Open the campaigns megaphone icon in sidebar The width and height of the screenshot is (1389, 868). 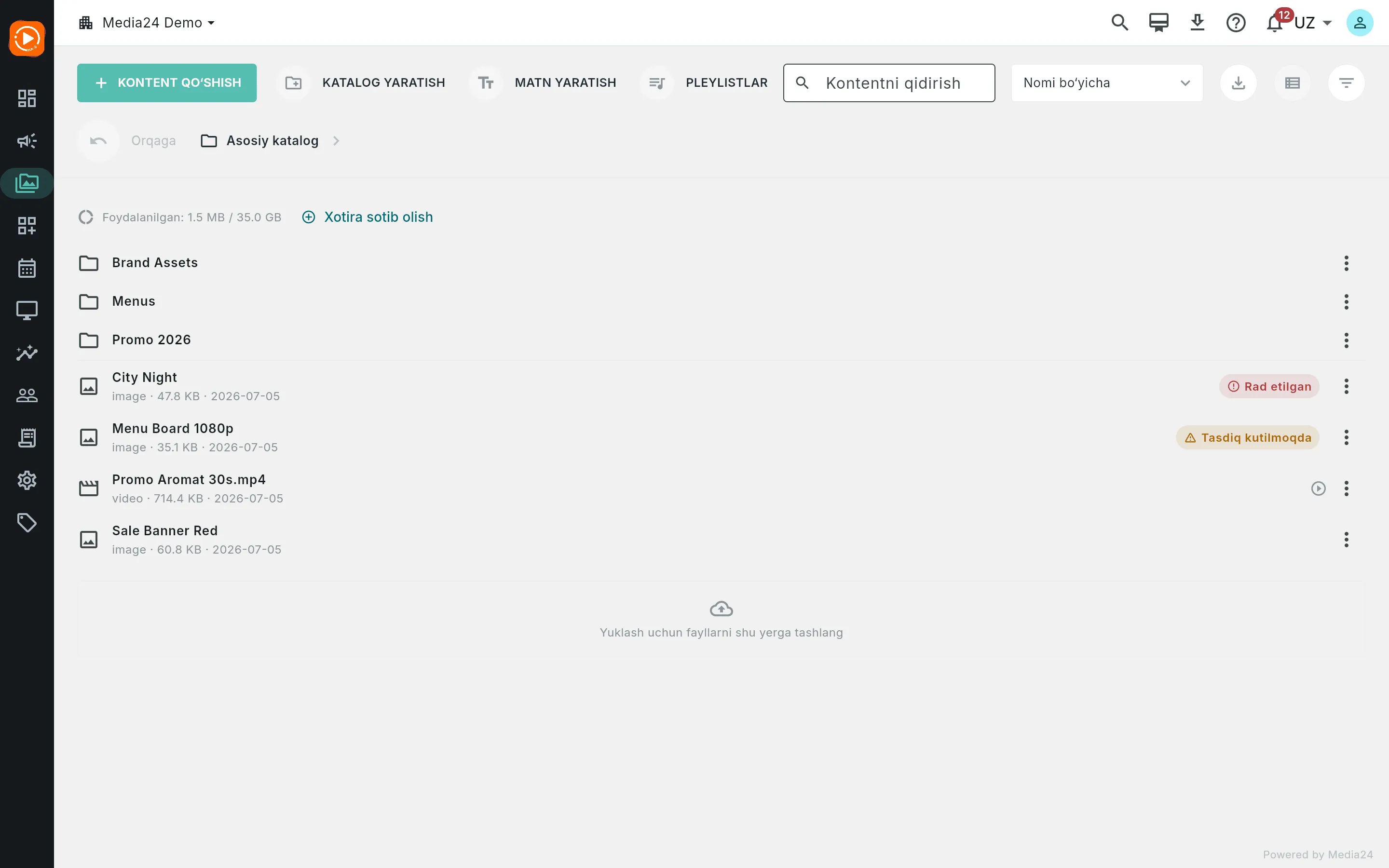(x=27, y=141)
